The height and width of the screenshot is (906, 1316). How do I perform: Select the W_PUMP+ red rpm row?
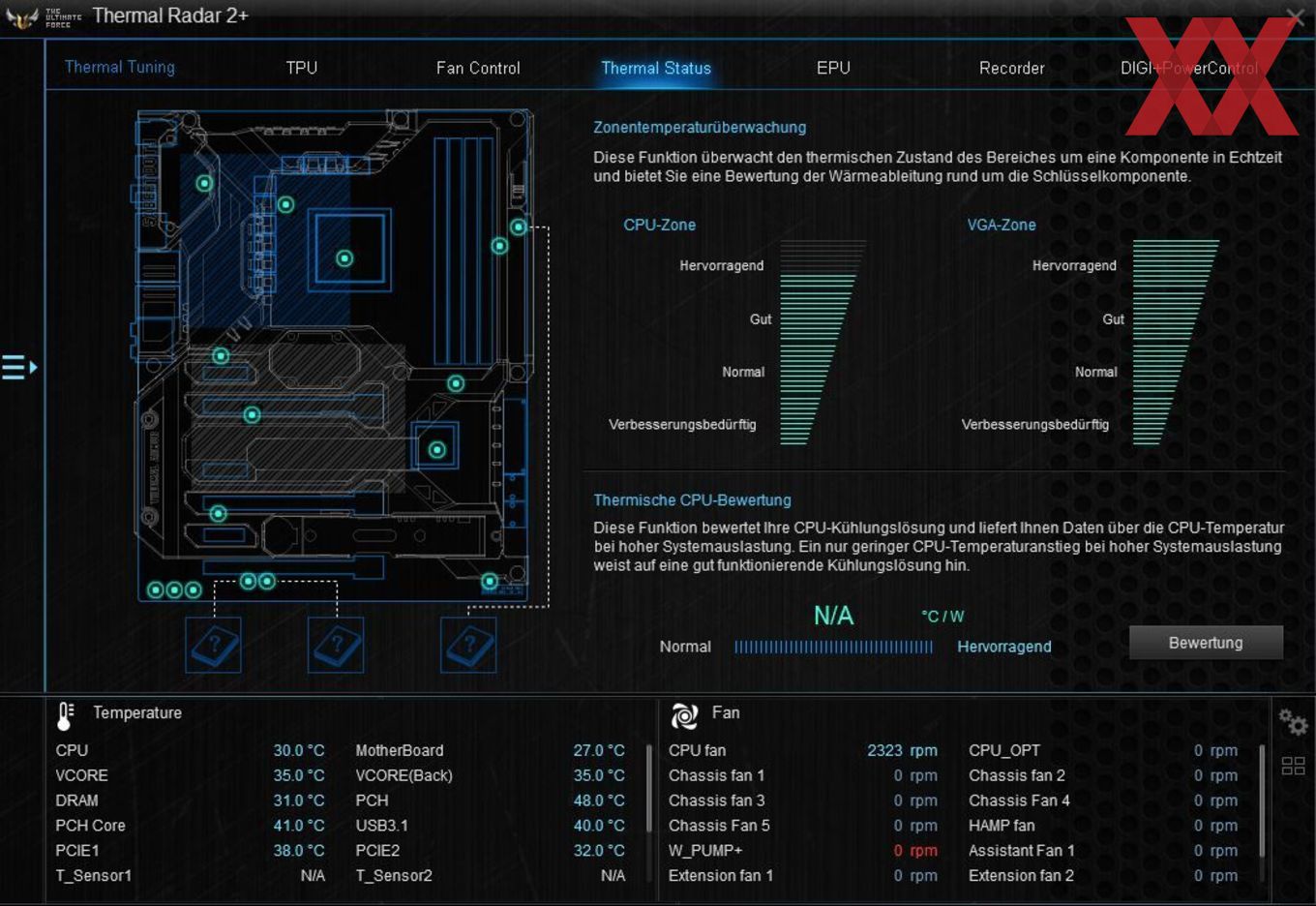point(803,851)
